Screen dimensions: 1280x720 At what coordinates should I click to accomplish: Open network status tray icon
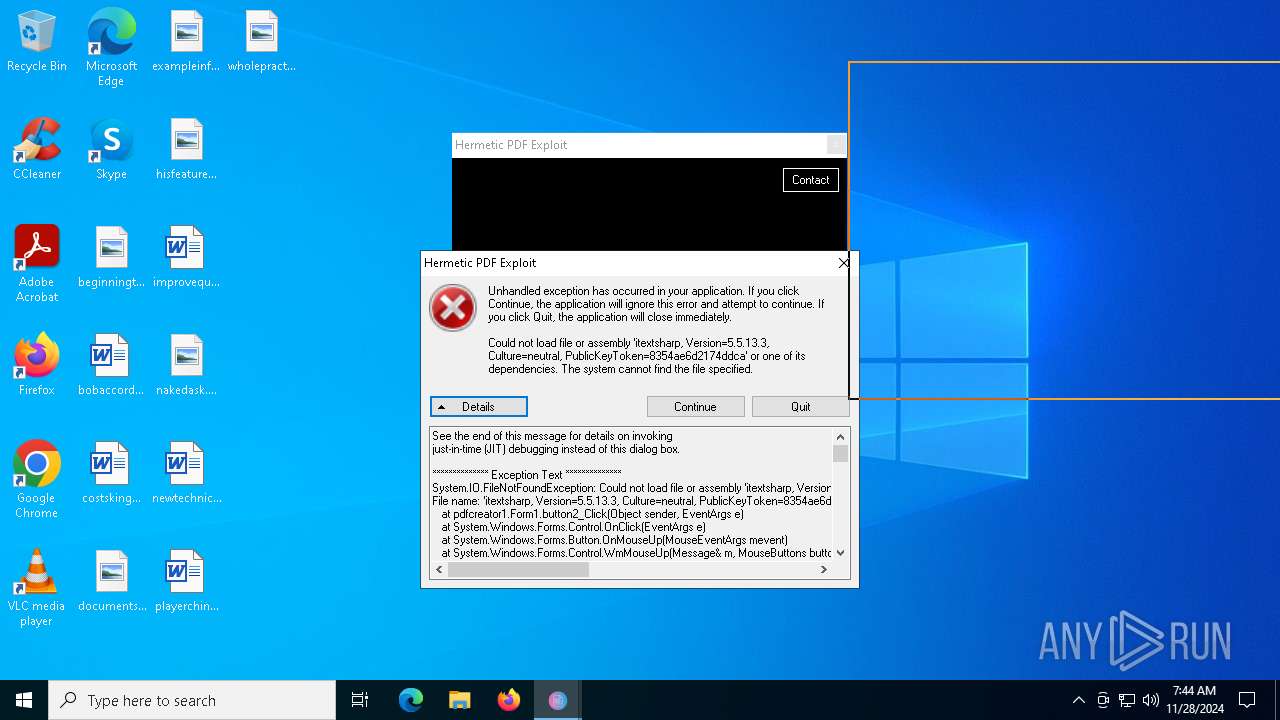[1127, 700]
